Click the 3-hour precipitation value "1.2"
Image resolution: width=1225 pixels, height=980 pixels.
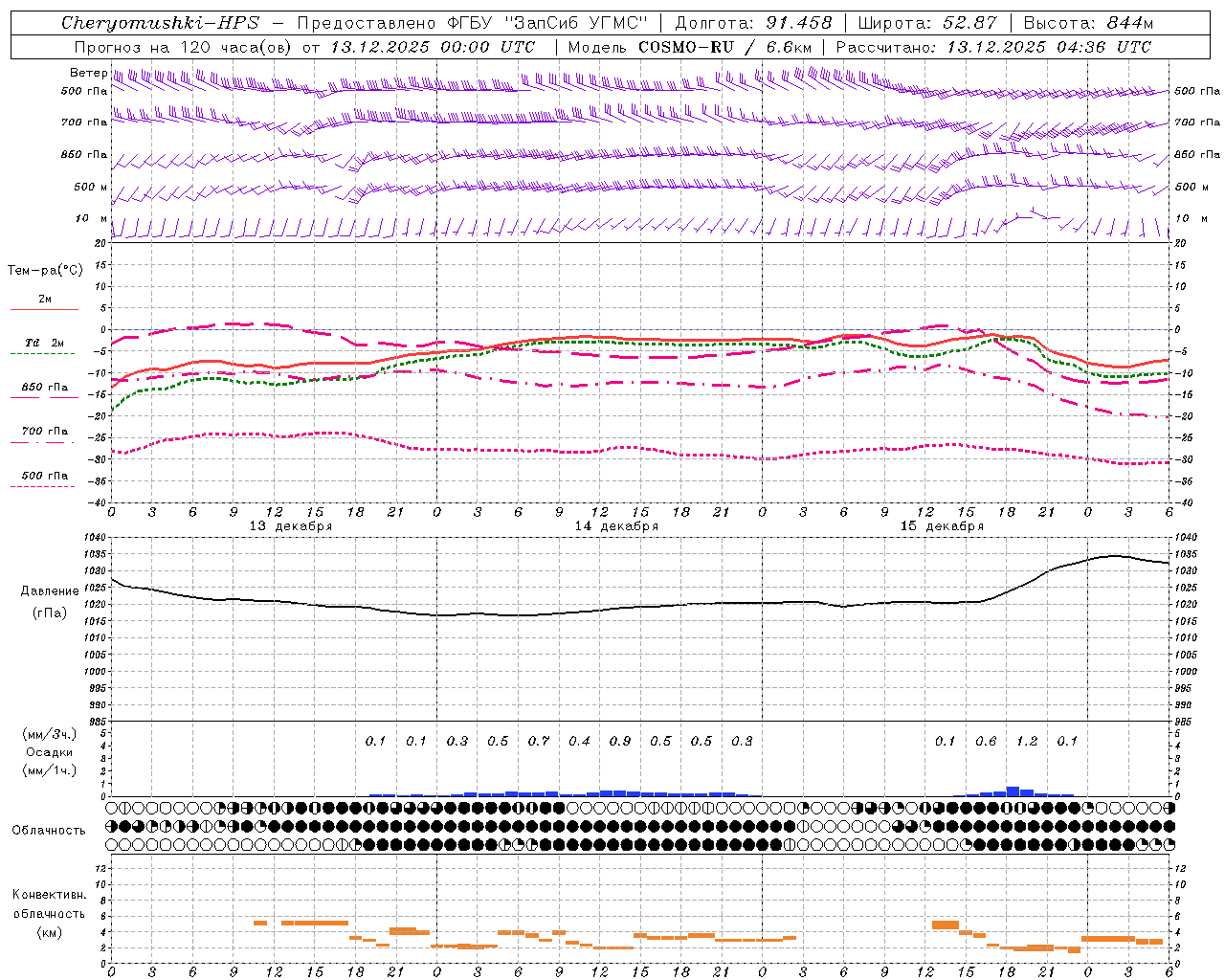tap(1026, 741)
